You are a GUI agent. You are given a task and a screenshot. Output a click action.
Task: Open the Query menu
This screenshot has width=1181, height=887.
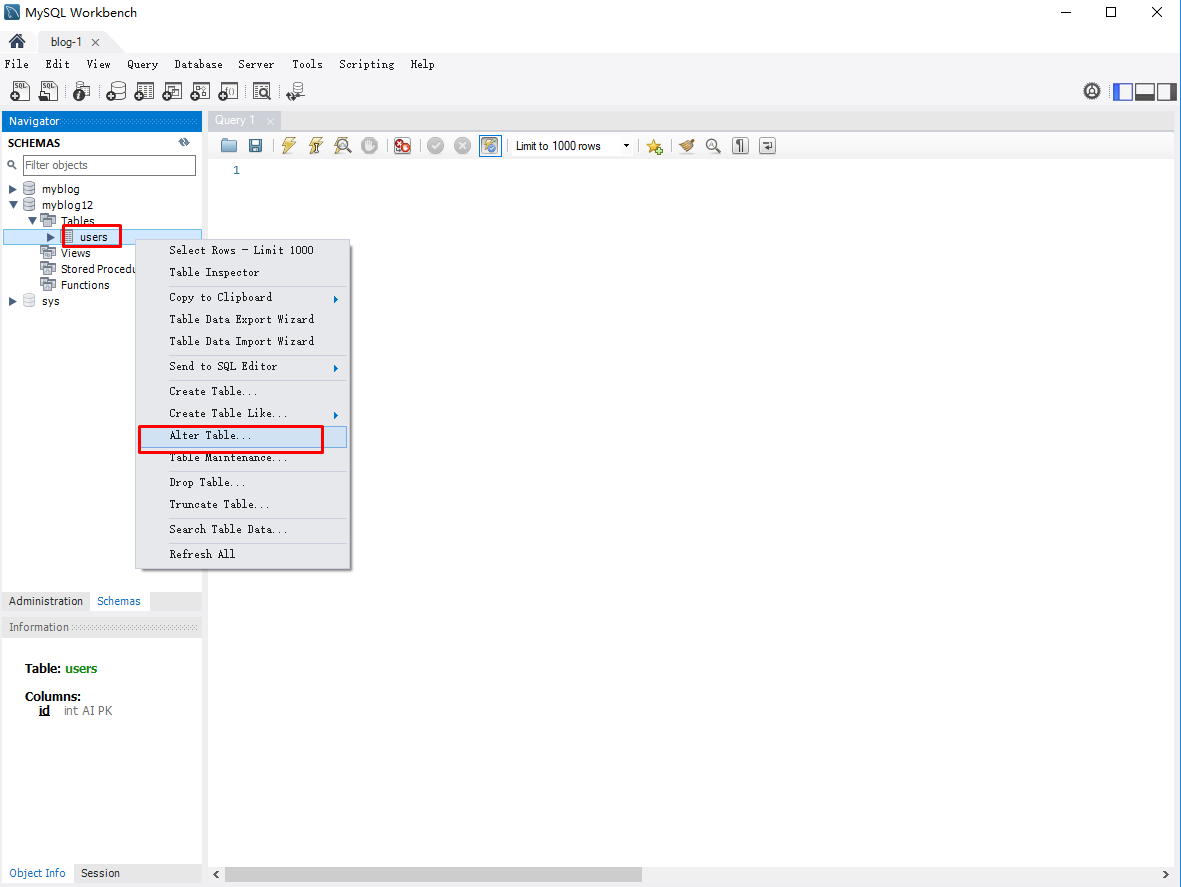click(x=142, y=64)
